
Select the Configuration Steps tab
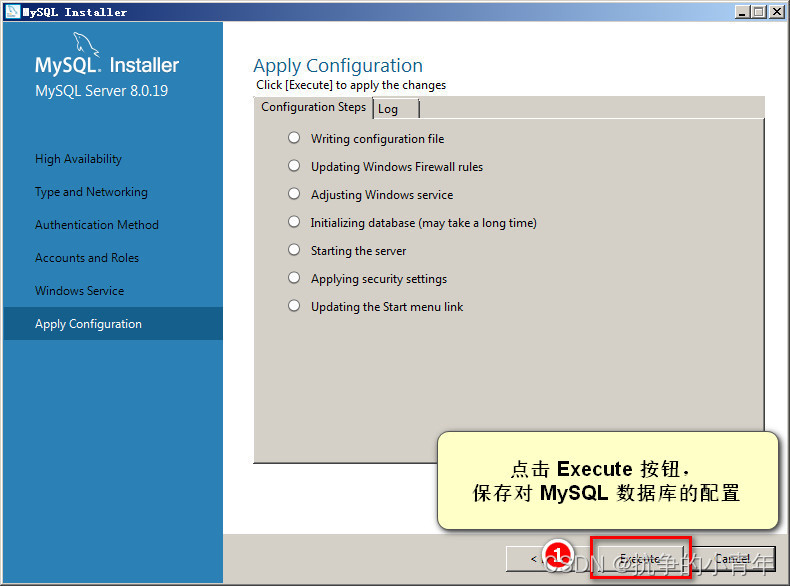click(313, 107)
